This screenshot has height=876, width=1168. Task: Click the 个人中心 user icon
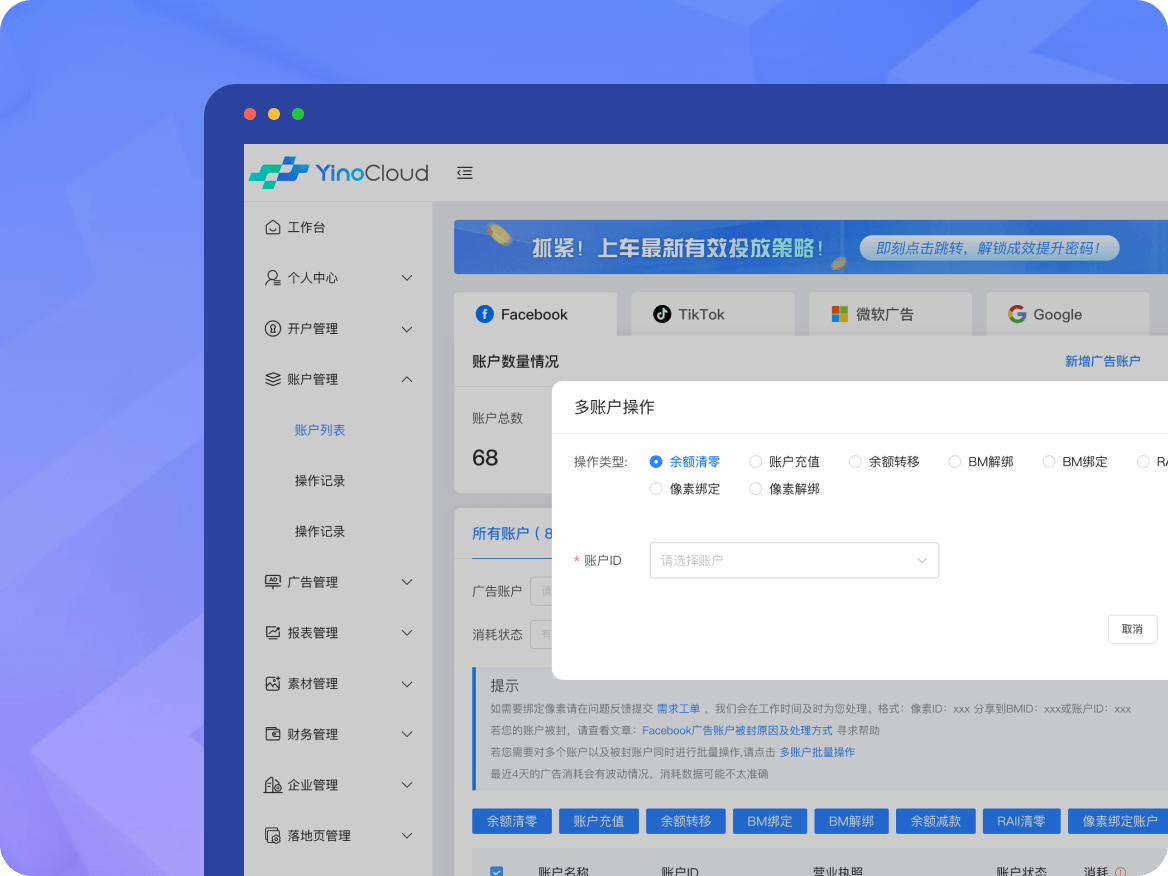click(x=273, y=278)
